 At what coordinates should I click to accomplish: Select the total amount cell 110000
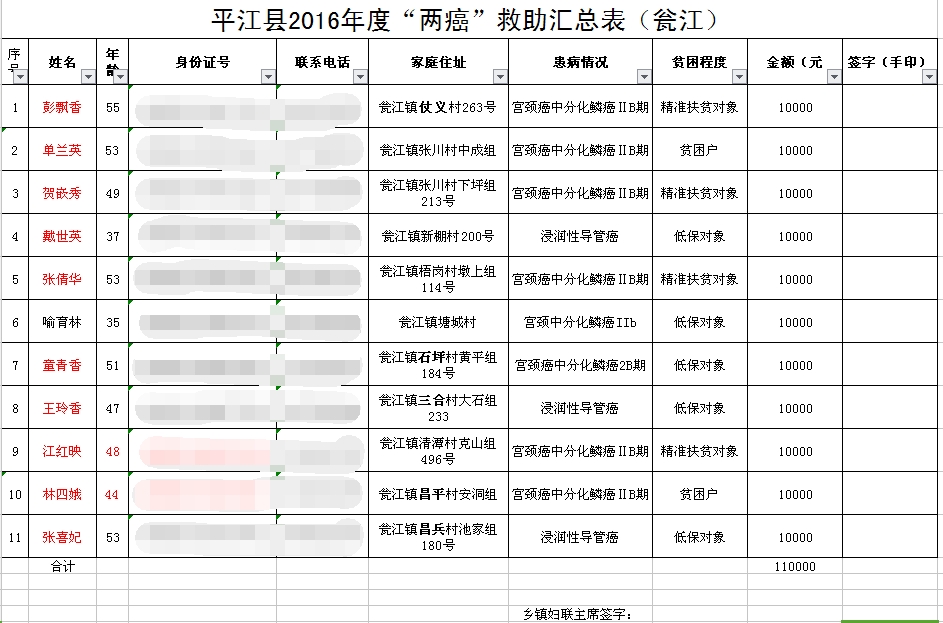coord(795,567)
